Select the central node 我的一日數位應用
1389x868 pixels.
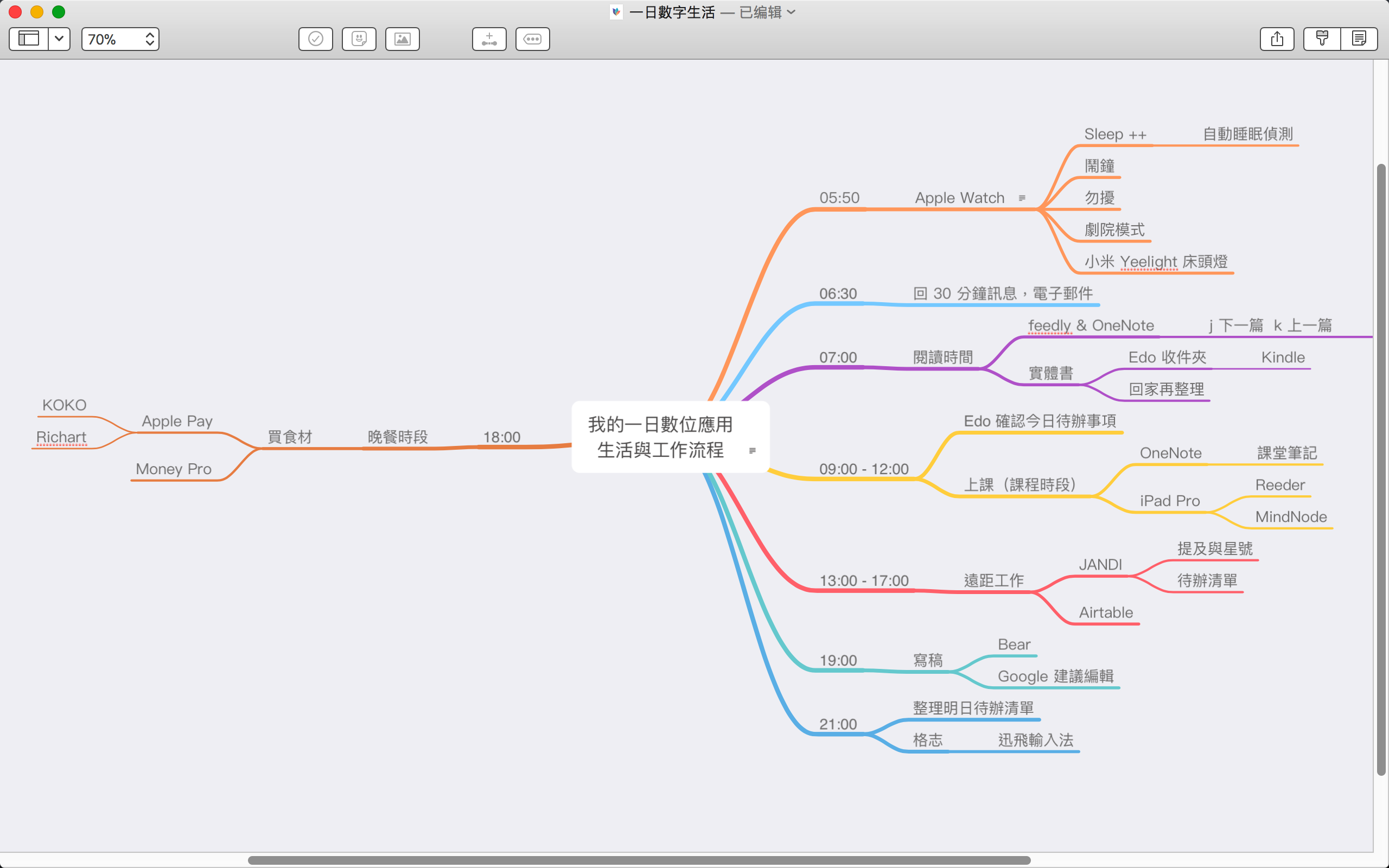pos(671,437)
